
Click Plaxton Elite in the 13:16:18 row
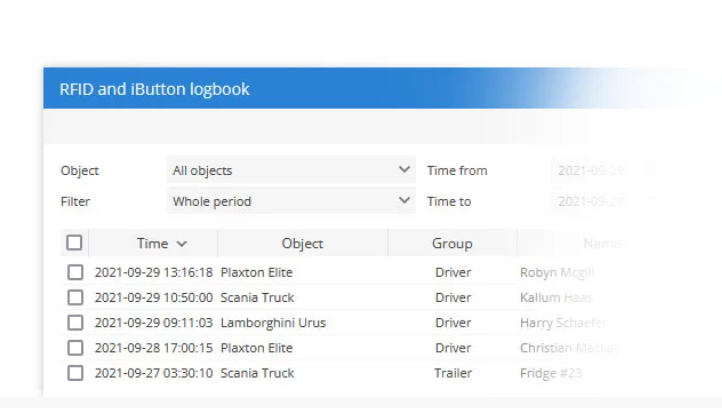pos(256,272)
